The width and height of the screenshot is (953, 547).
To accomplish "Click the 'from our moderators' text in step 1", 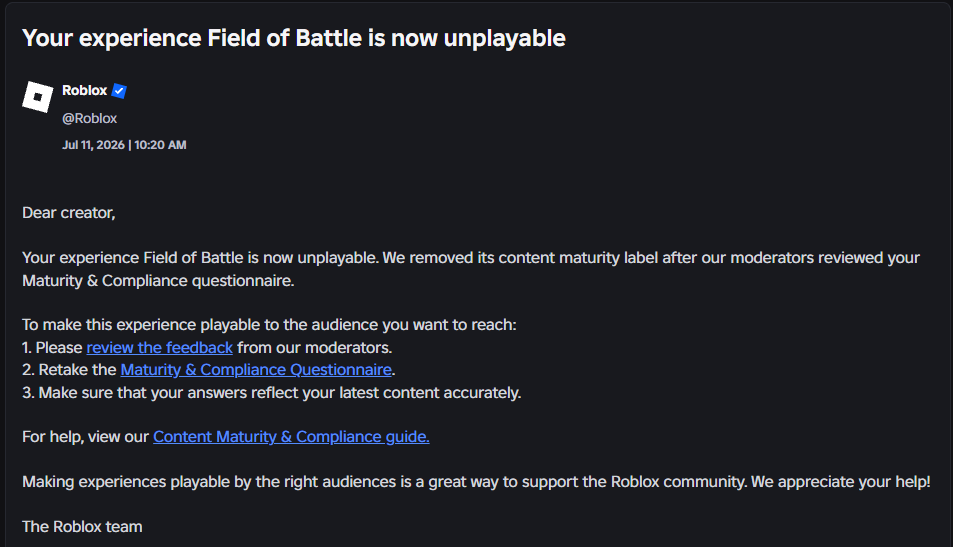I will [315, 348].
